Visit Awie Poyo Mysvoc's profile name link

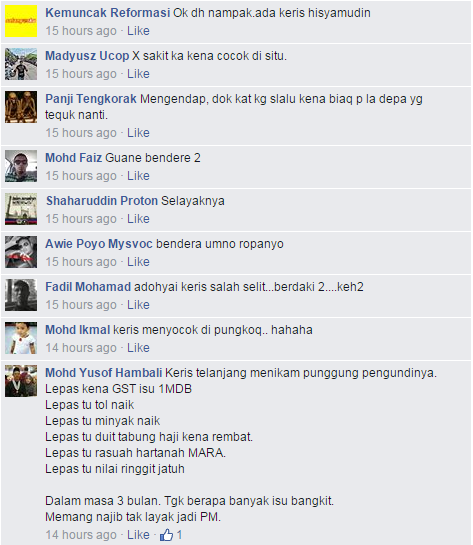(x=99, y=244)
